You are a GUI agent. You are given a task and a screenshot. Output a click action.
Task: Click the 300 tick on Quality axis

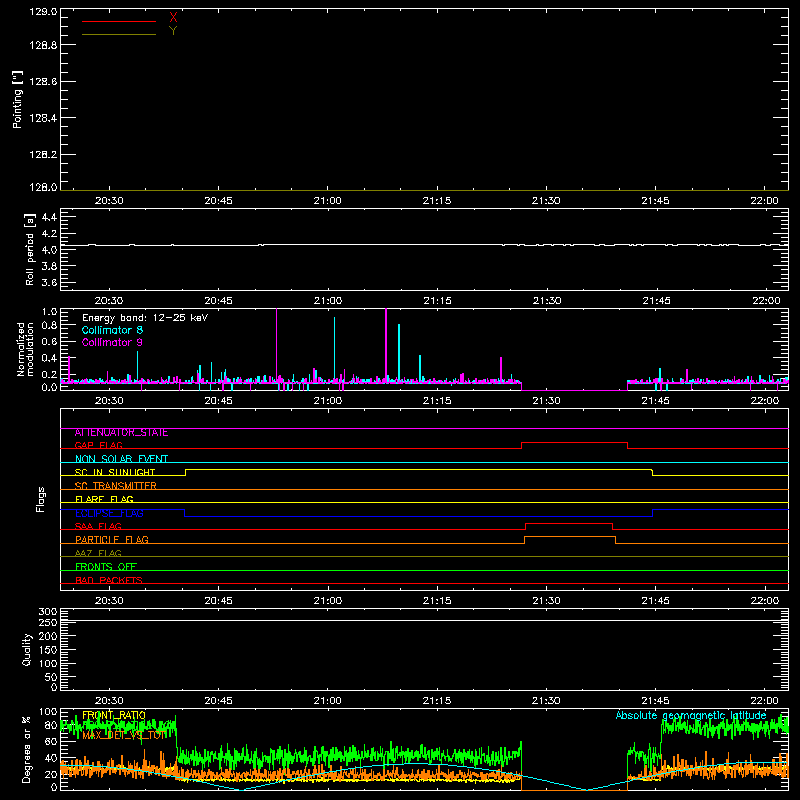(47, 611)
